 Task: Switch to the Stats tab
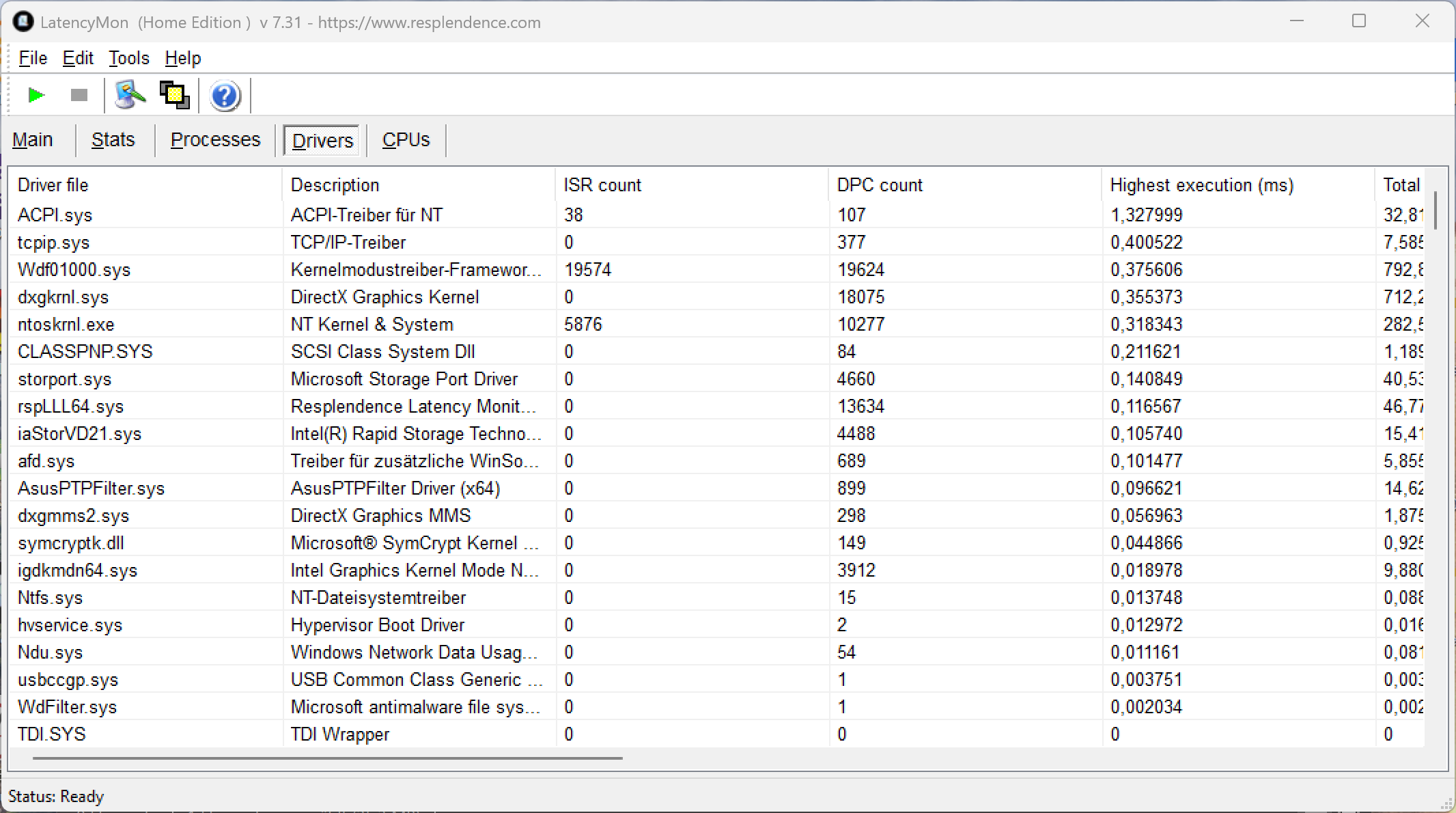click(113, 140)
